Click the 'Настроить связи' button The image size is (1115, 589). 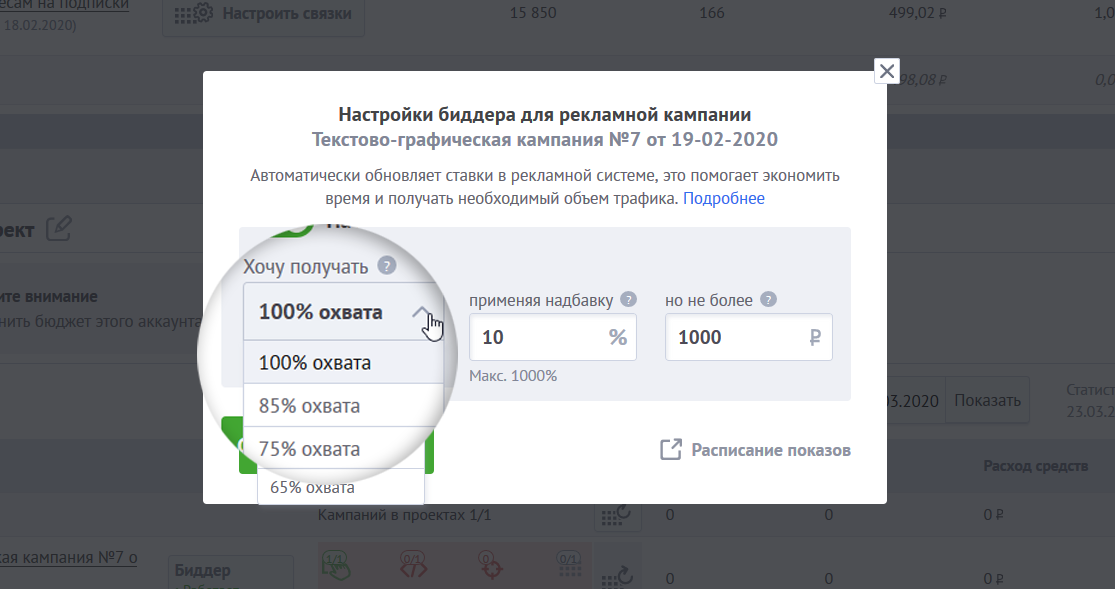click(263, 14)
